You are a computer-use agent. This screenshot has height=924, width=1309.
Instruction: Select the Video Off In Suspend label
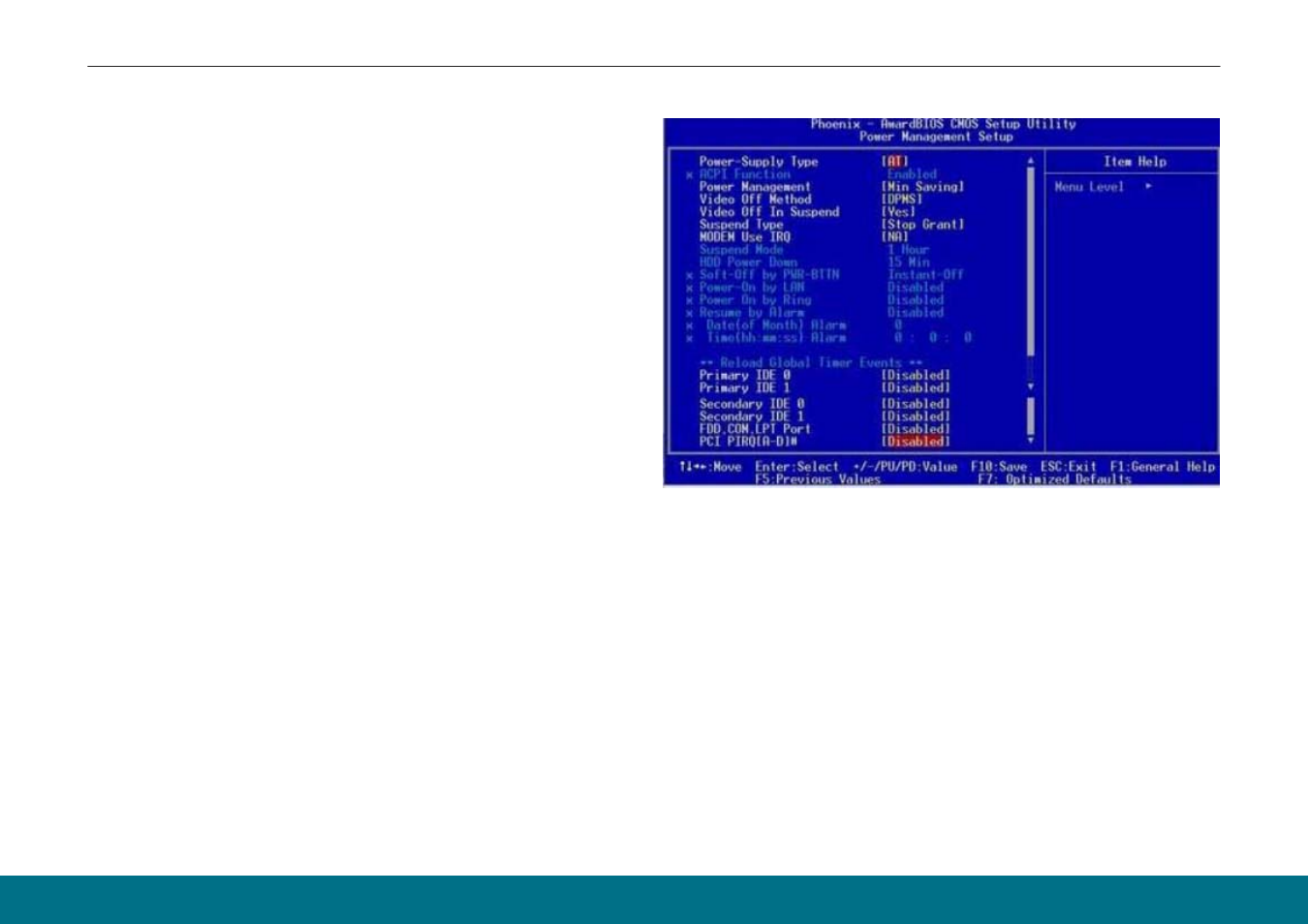769,212
